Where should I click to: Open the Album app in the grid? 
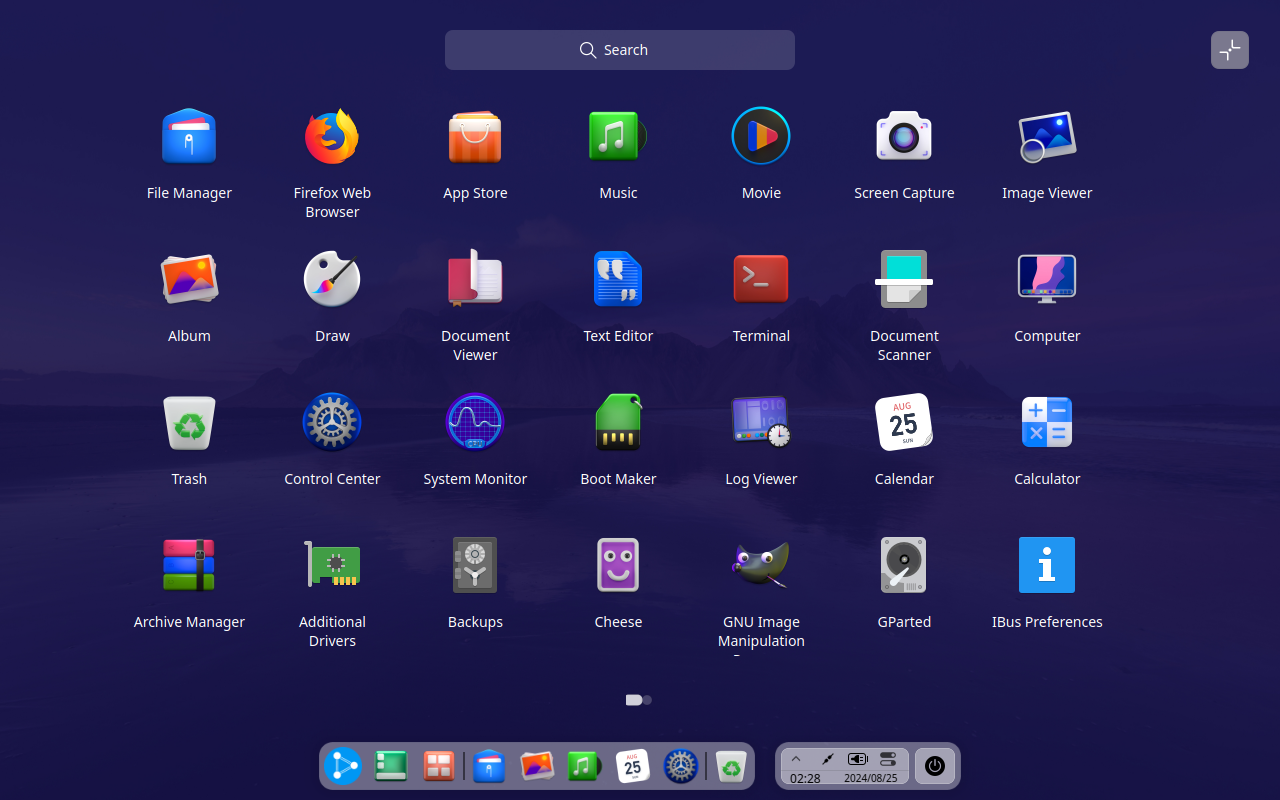click(x=189, y=279)
